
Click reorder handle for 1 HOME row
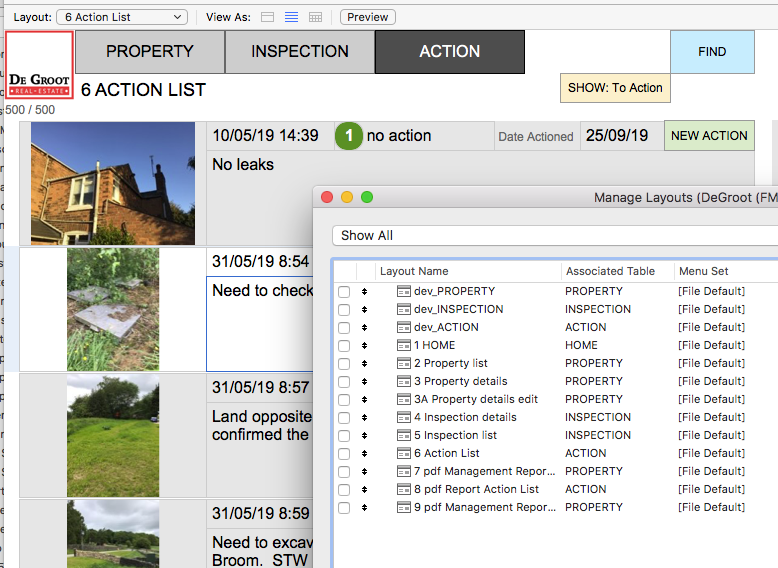tap(365, 345)
